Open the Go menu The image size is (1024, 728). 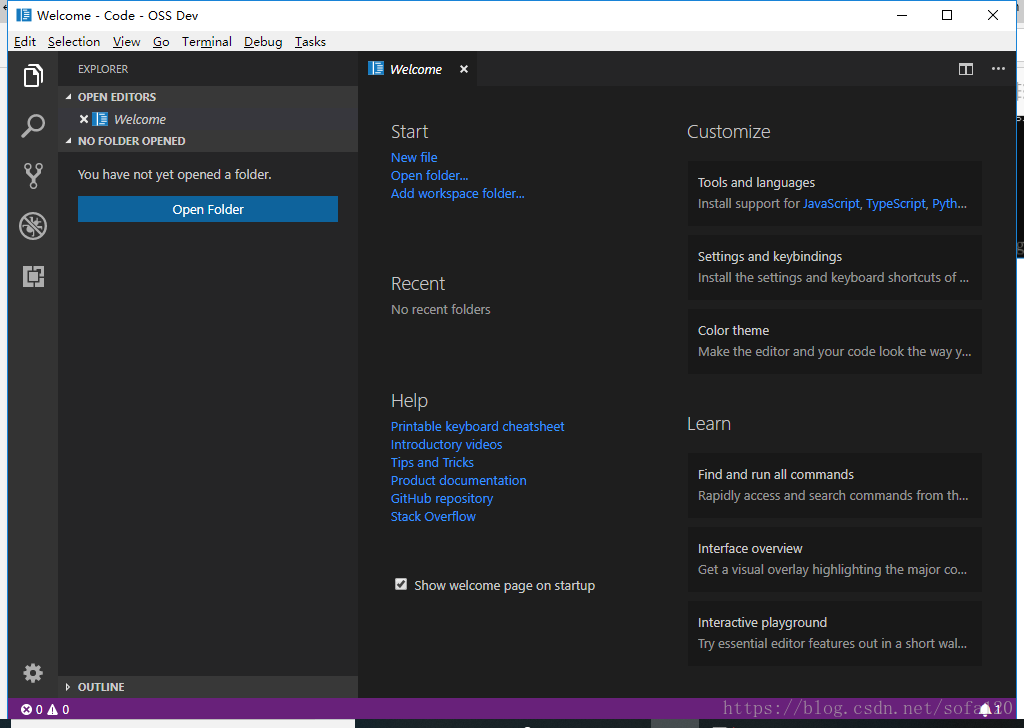[x=161, y=42]
